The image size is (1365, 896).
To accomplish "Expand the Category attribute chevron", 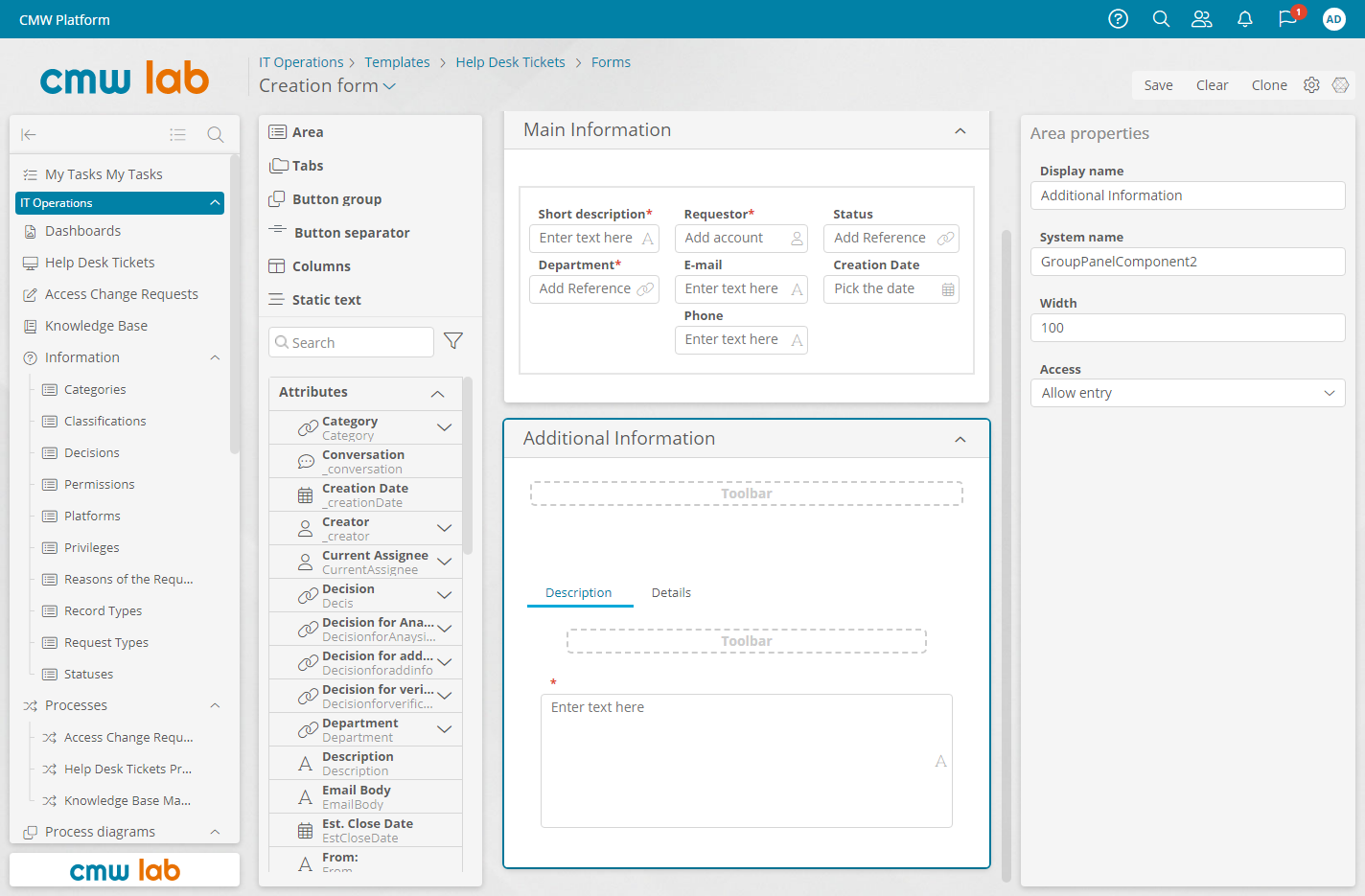I will point(444,427).
